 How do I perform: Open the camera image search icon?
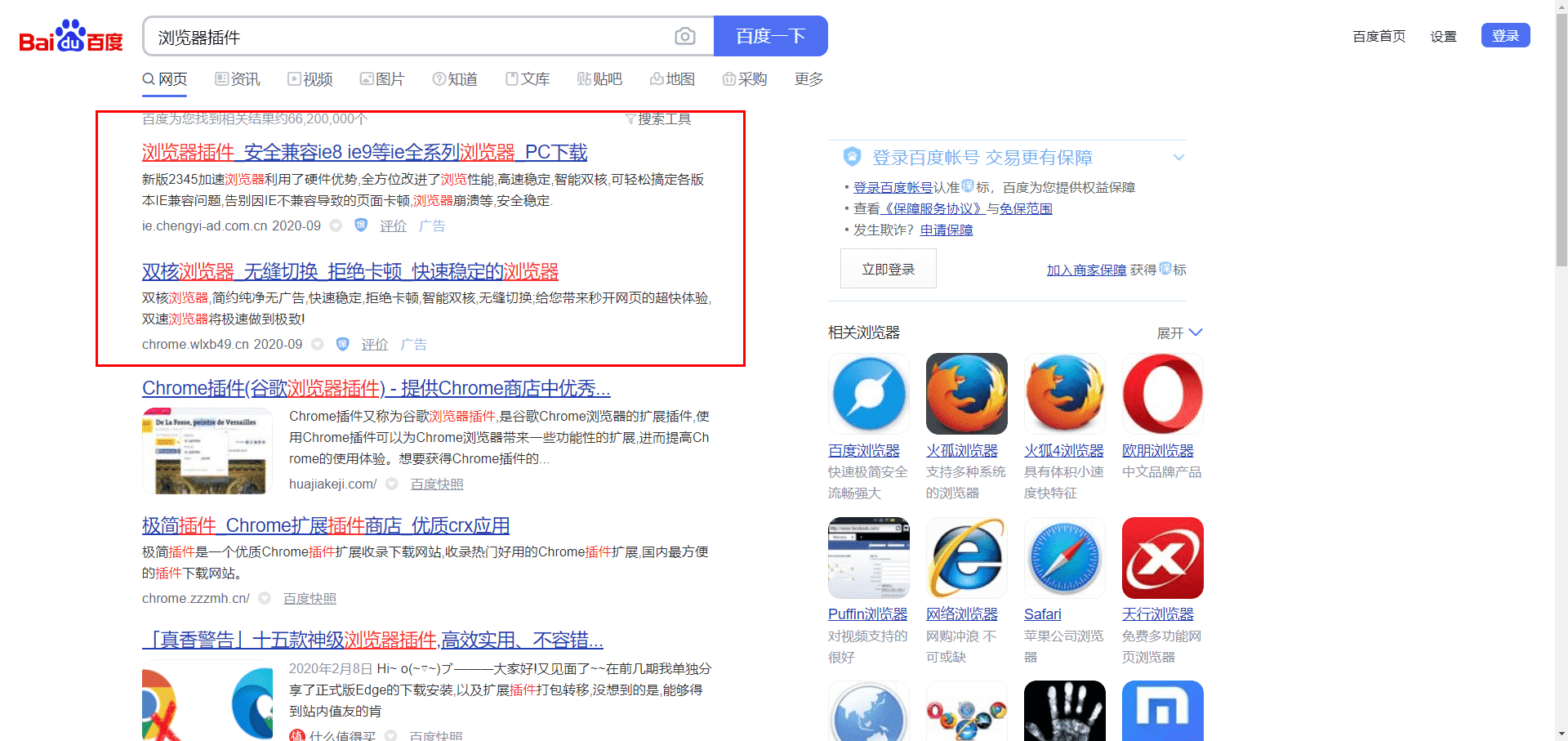(685, 36)
